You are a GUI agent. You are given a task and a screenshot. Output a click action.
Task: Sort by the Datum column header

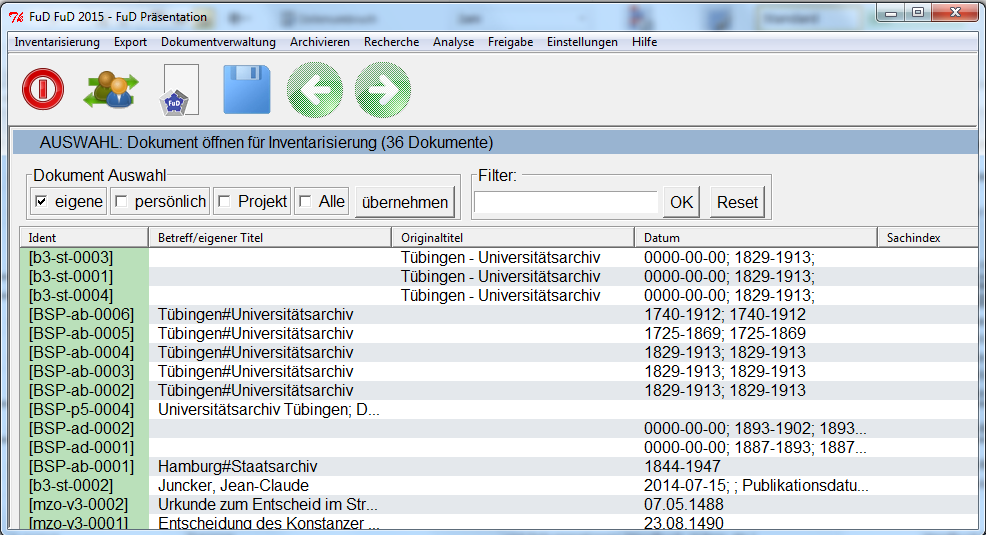pos(756,238)
